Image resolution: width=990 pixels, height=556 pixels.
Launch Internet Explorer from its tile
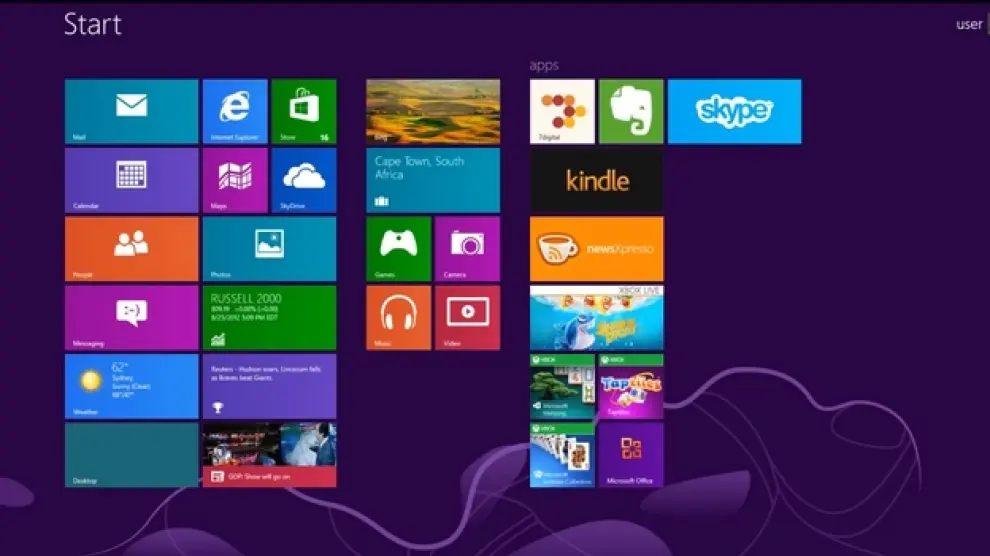tap(235, 111)
